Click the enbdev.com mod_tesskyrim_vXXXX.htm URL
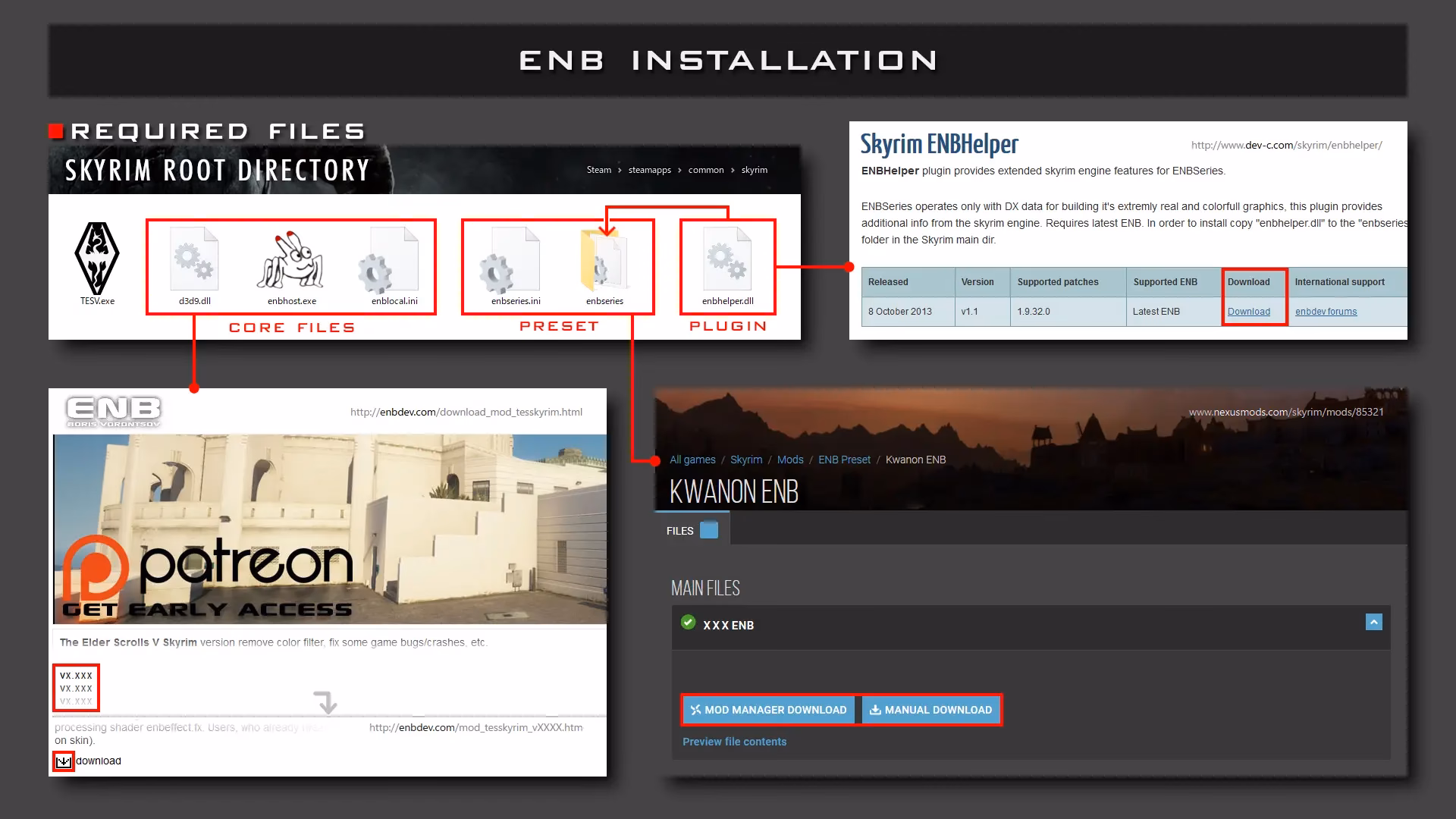The width and height of the screenshot is (1456, 819). [x=476, y=727]
